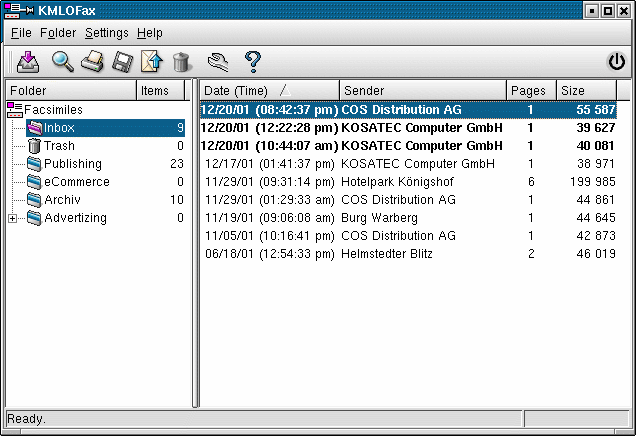The height and width of the screenshot is (436, 636).
Task: Open the magnifying glass view fax icon
Action: pyautogui.click(x=62, y=62)
